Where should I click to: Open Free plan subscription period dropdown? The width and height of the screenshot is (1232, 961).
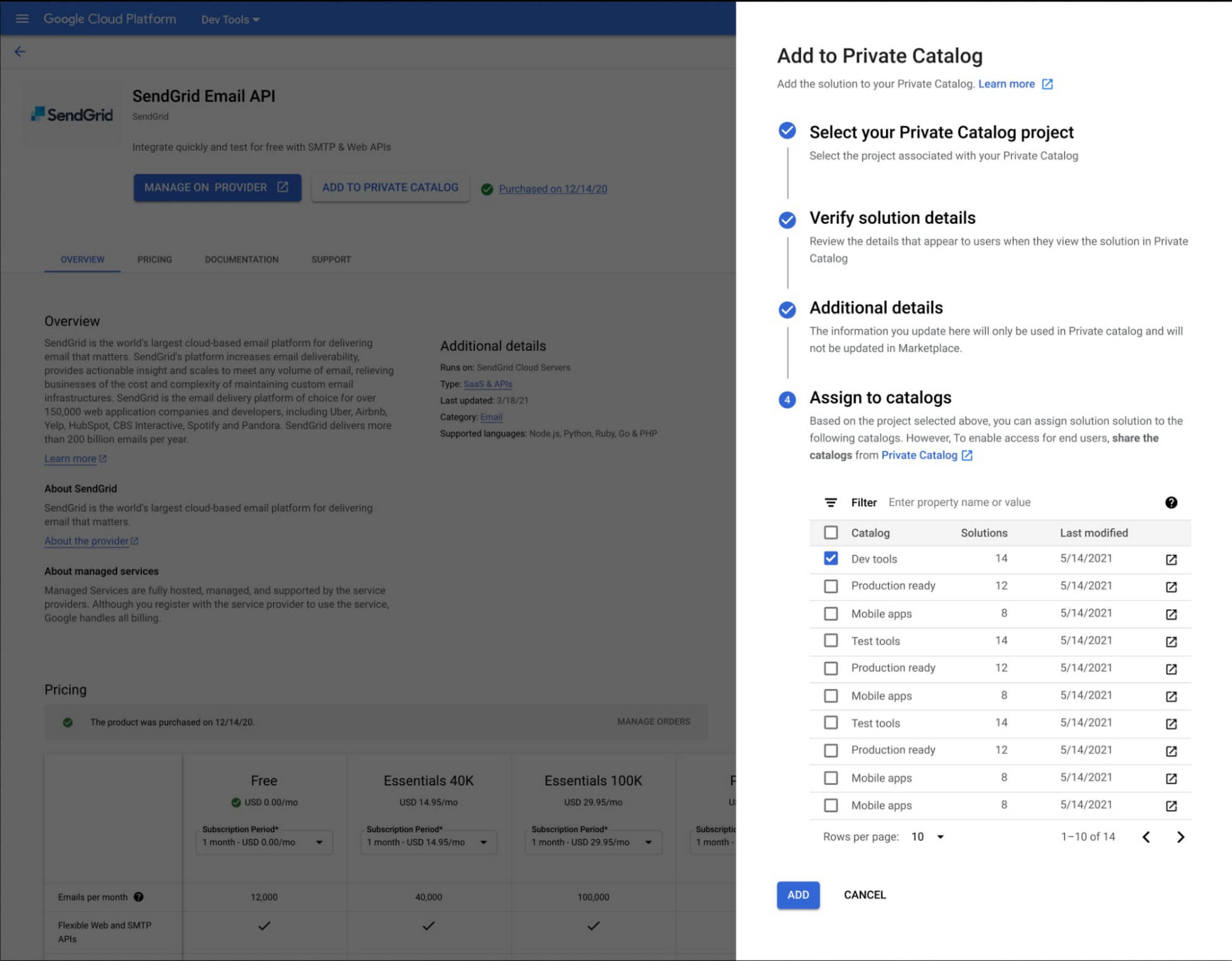pyautogui.click(x=264, y=842)
